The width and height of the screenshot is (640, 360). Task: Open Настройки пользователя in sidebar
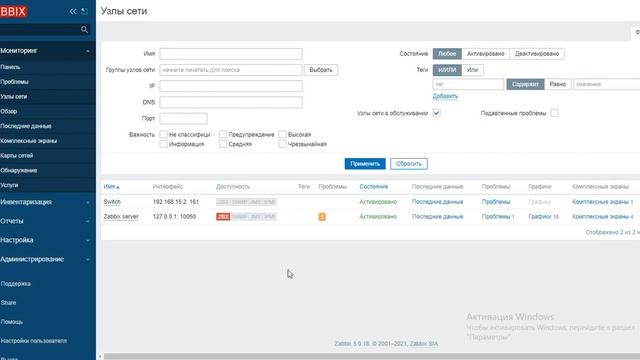(33, 341)
